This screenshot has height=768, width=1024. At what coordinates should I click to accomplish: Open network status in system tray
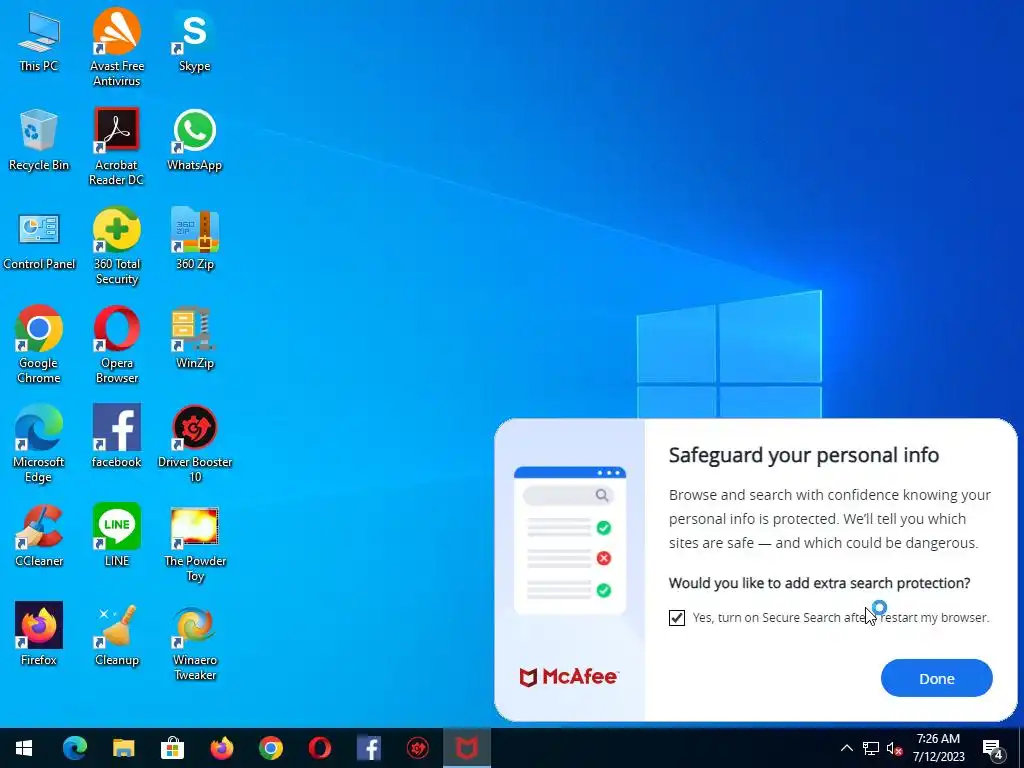[871, 748]
